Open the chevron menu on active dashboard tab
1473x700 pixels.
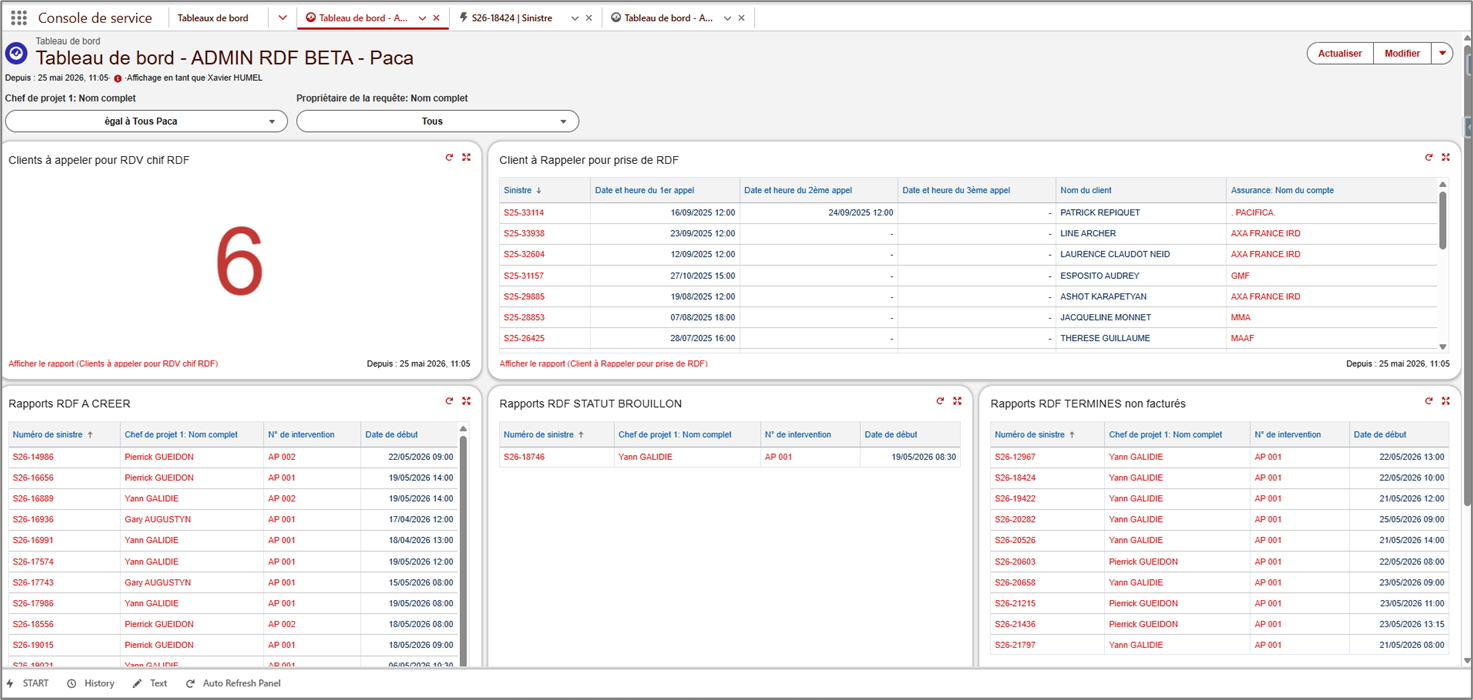(422, 18)
